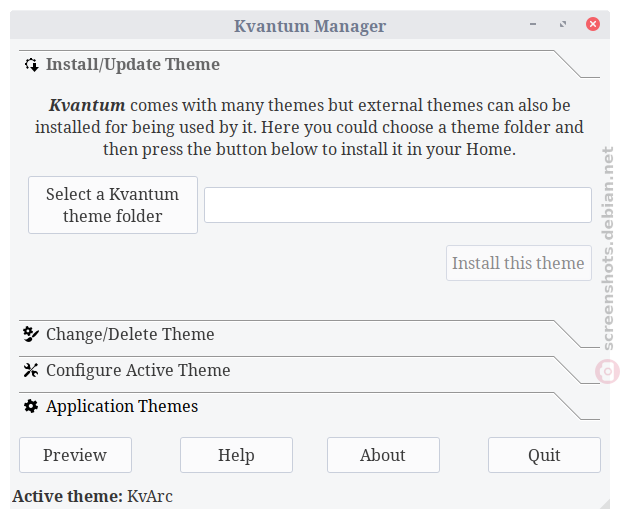Maximize the Kvantum Manager window
Viewport: 620px width, 519px height.
tap(563, 25)
